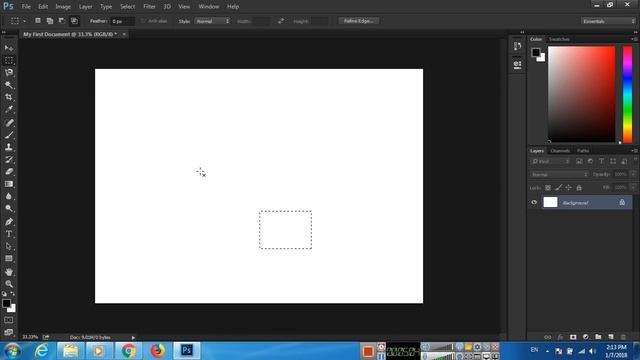Image resolution: width=640 pixels, height=360 pixels.
Task: Toggle Lock all icon in Layers
Action: [579, 188]
